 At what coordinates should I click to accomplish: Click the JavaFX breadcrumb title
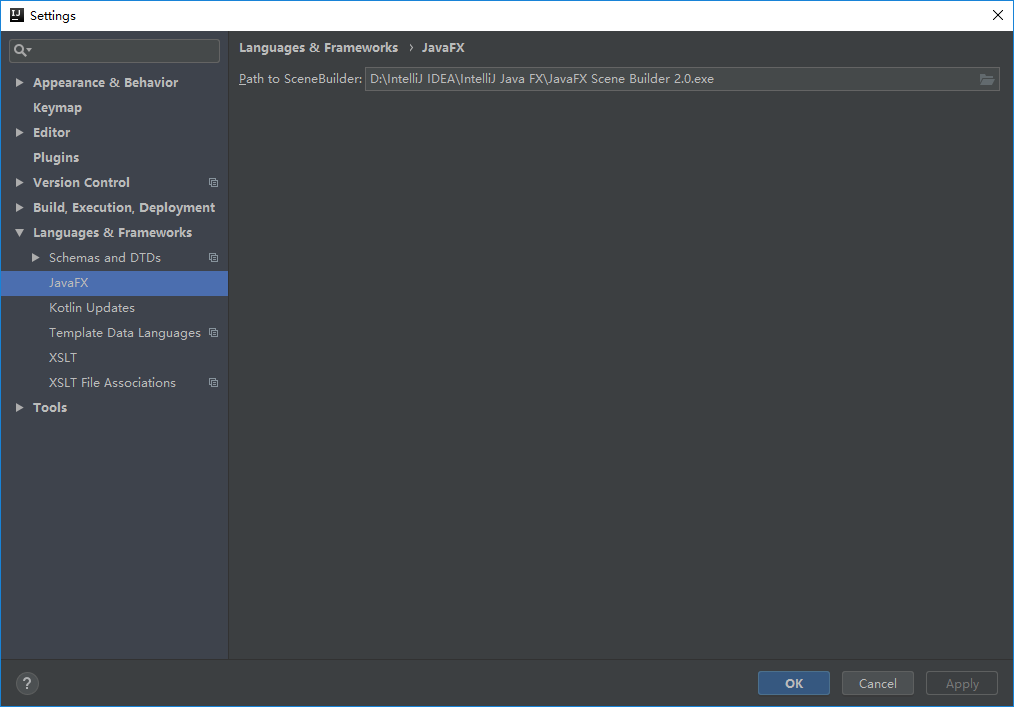click(x=443, y=48)
